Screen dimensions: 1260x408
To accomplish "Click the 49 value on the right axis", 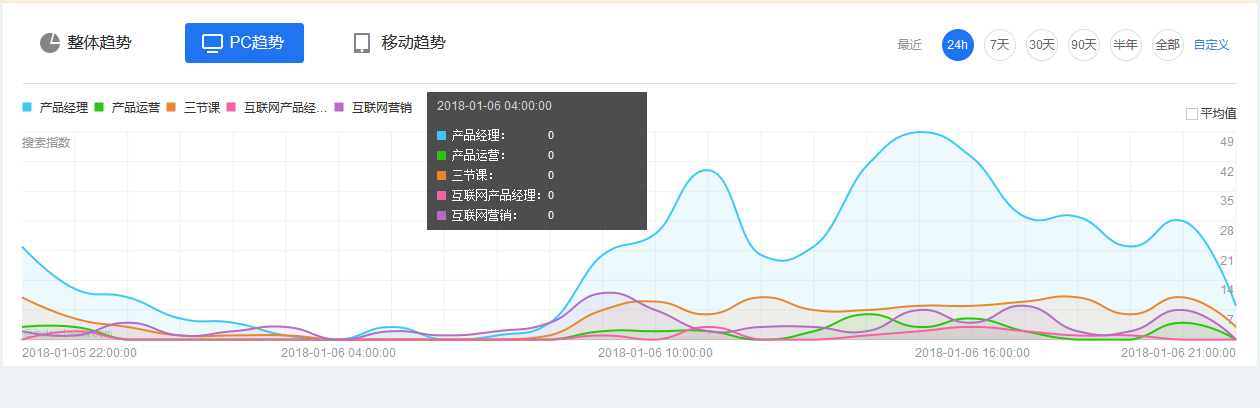I will [x=1226, y=142].
